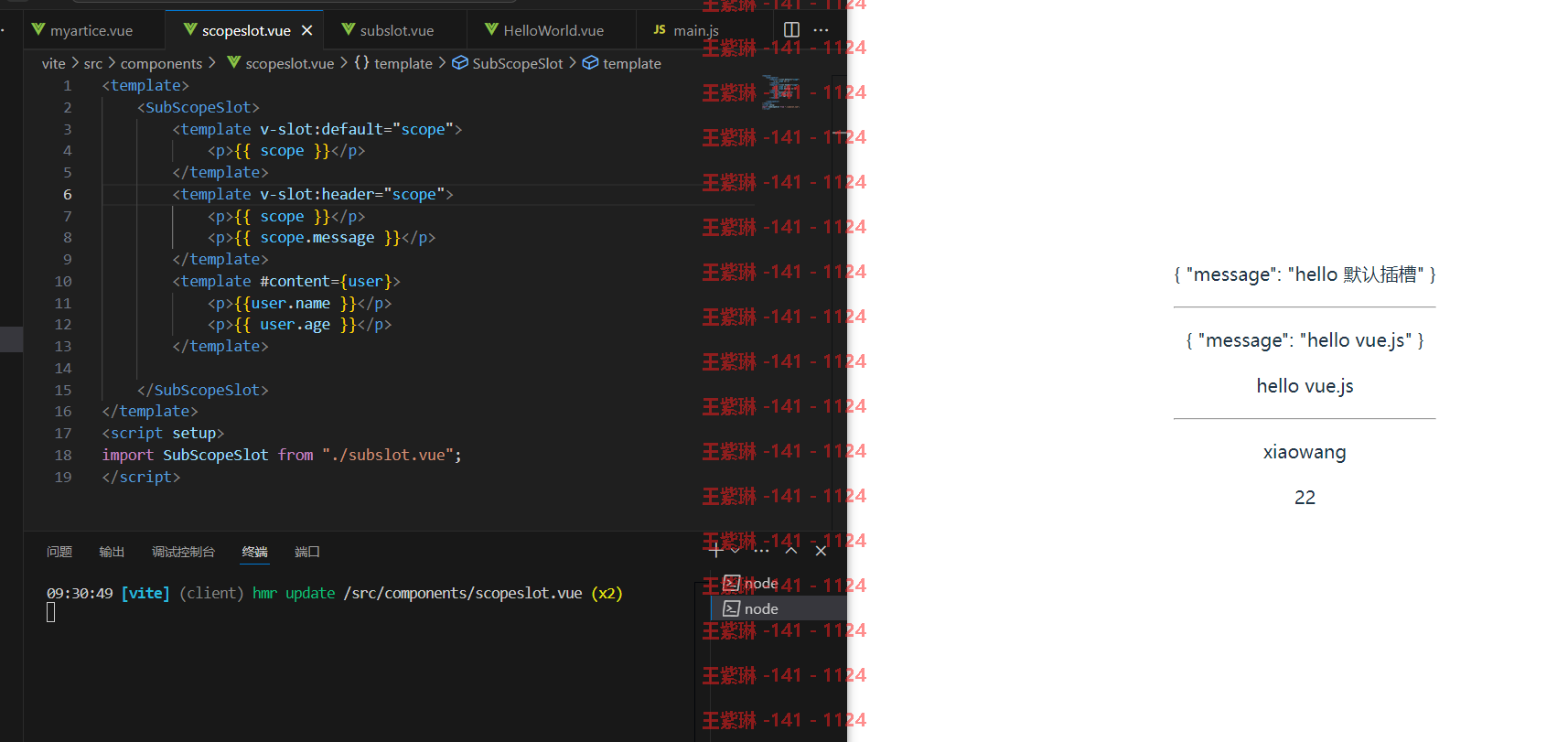Click the script setup tag line
Screen dimensions: 1568x742
click(163, 433)
